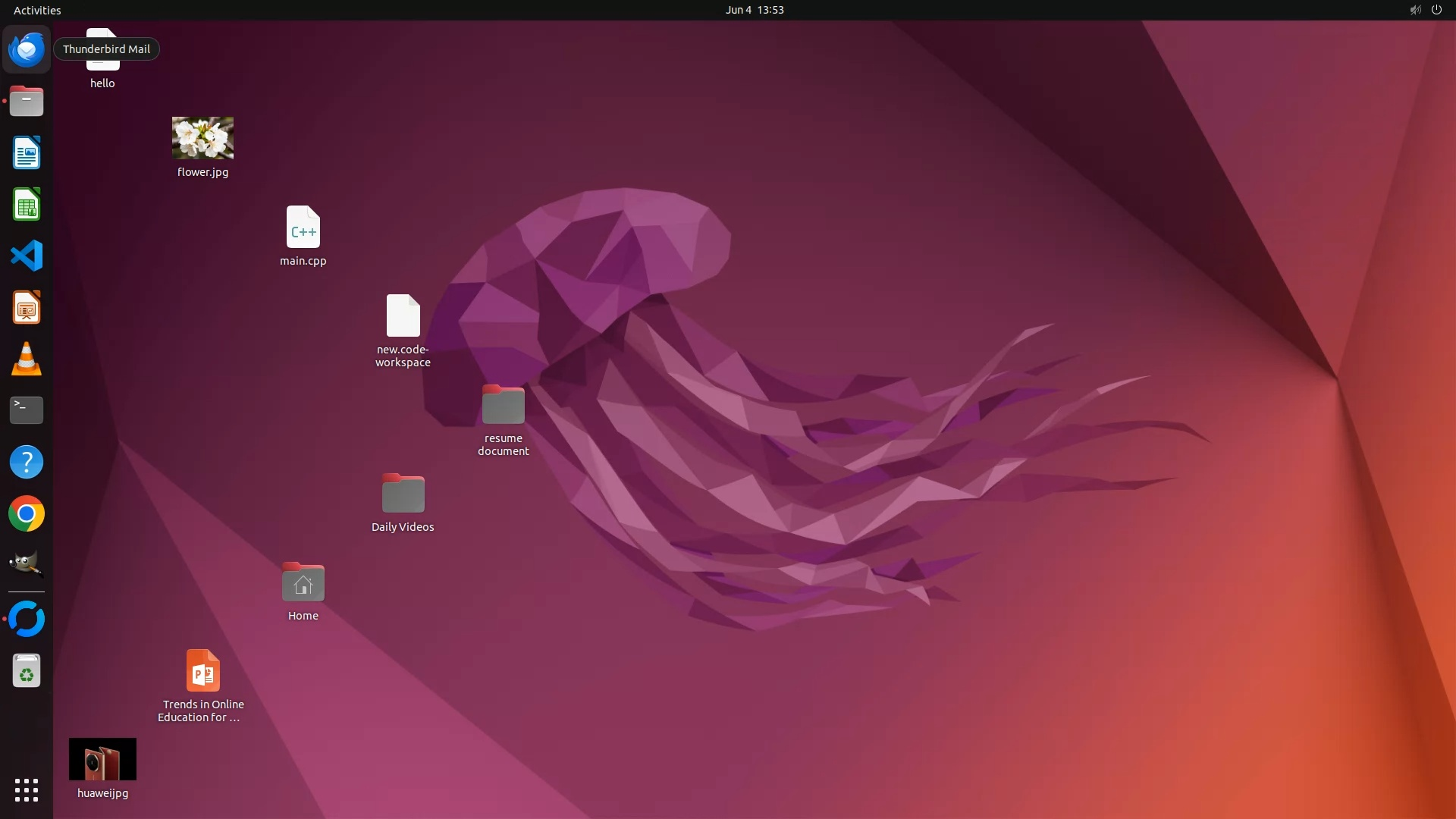Select the main.cpp file icon
The width and height of the screenshot is (1456, 819).
(303, 227)
